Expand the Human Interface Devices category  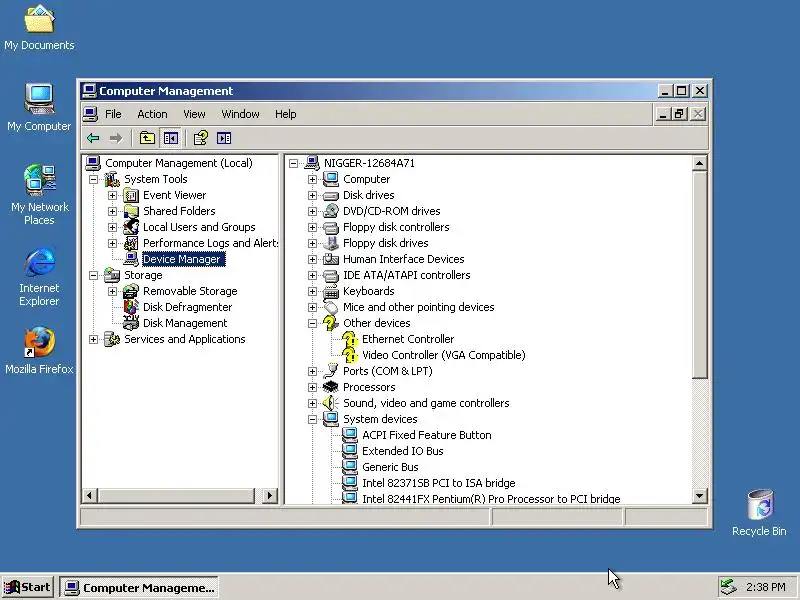[x=312, y=259]
